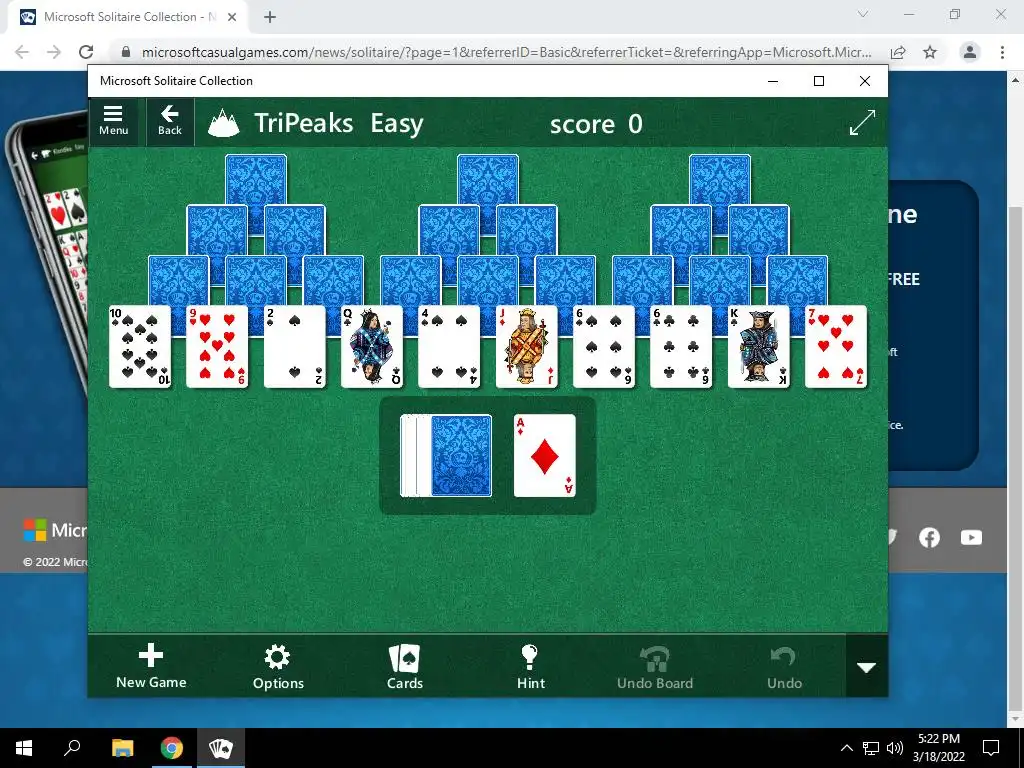Switch to Chrome on the taskbar
This screenshot has width=1024, height=768.
[172, 748]
